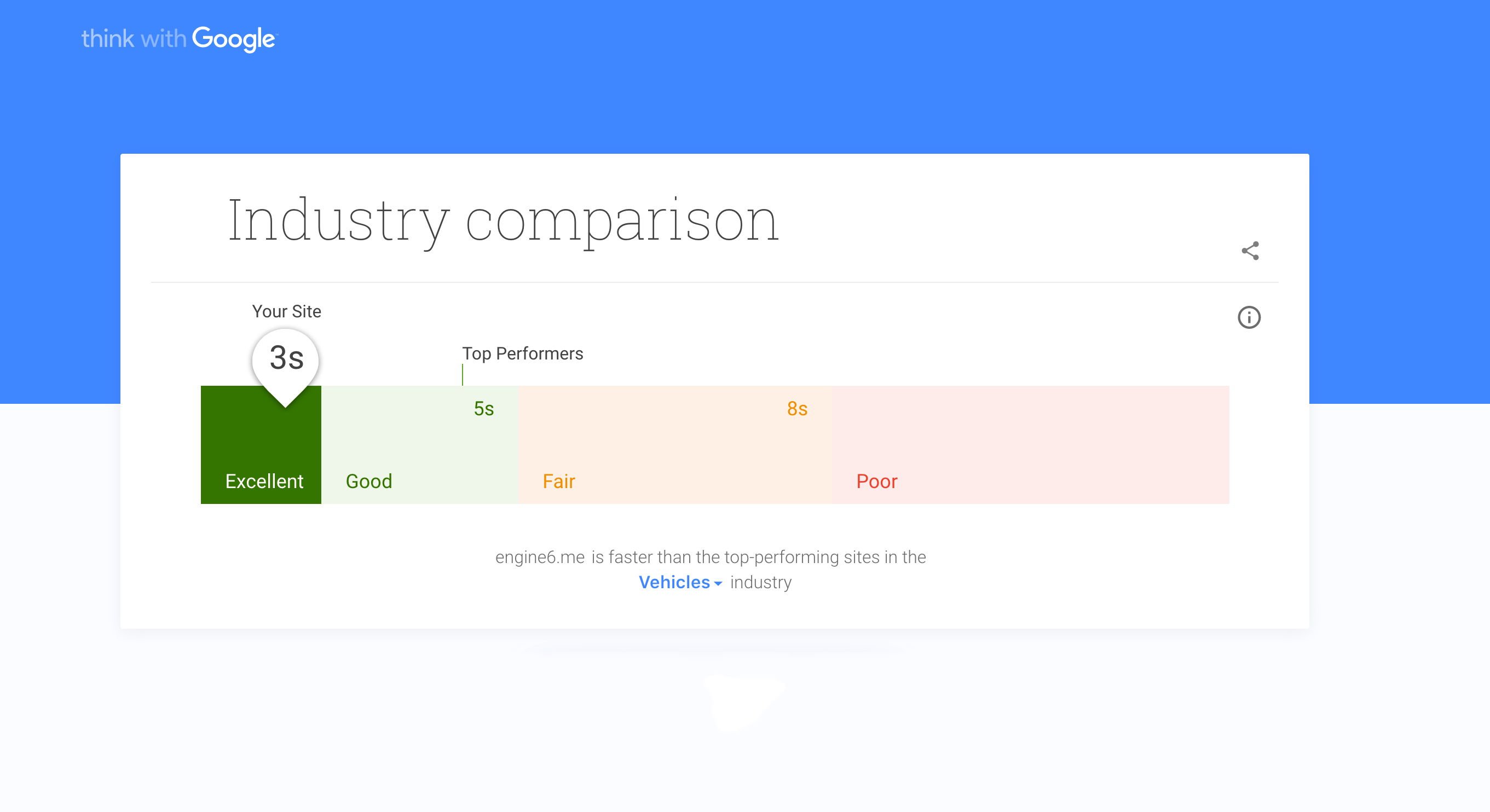Click the 8s threshold label
Image resolution: width=1490 pixels, height=812 pixels.
point(797,409)
